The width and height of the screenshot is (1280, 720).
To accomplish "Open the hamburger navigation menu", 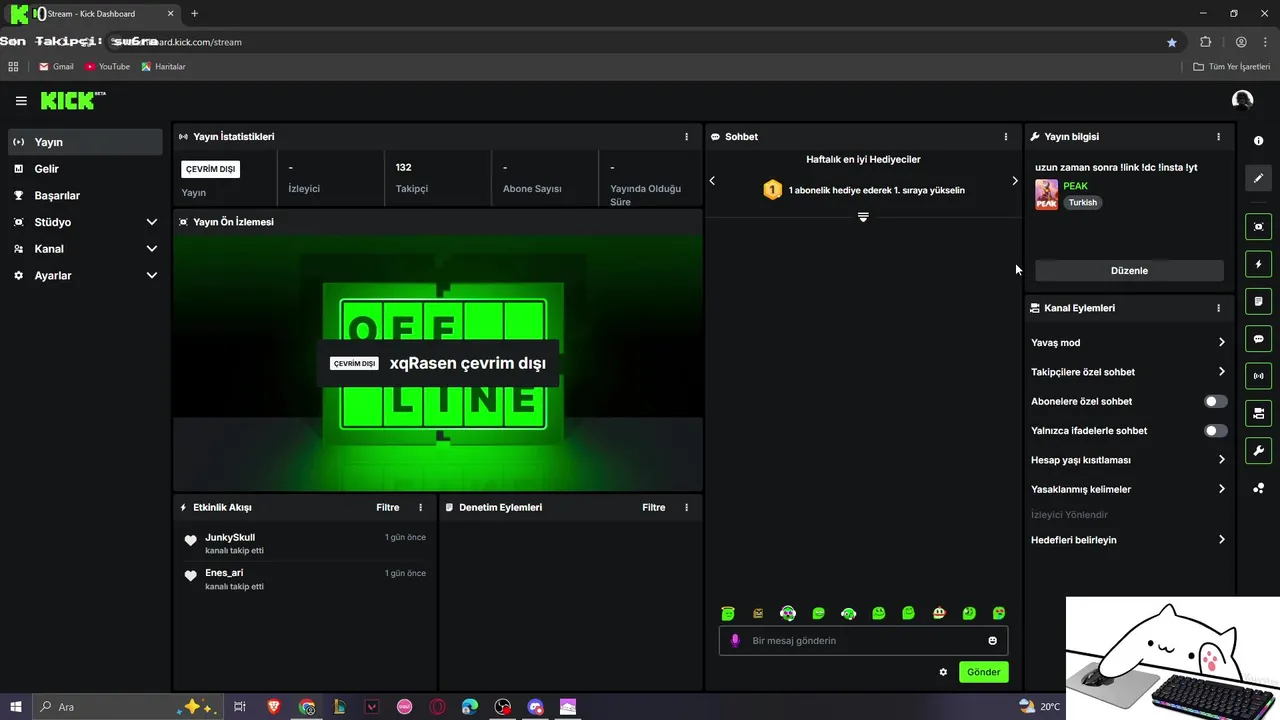I will pos(21,100).
